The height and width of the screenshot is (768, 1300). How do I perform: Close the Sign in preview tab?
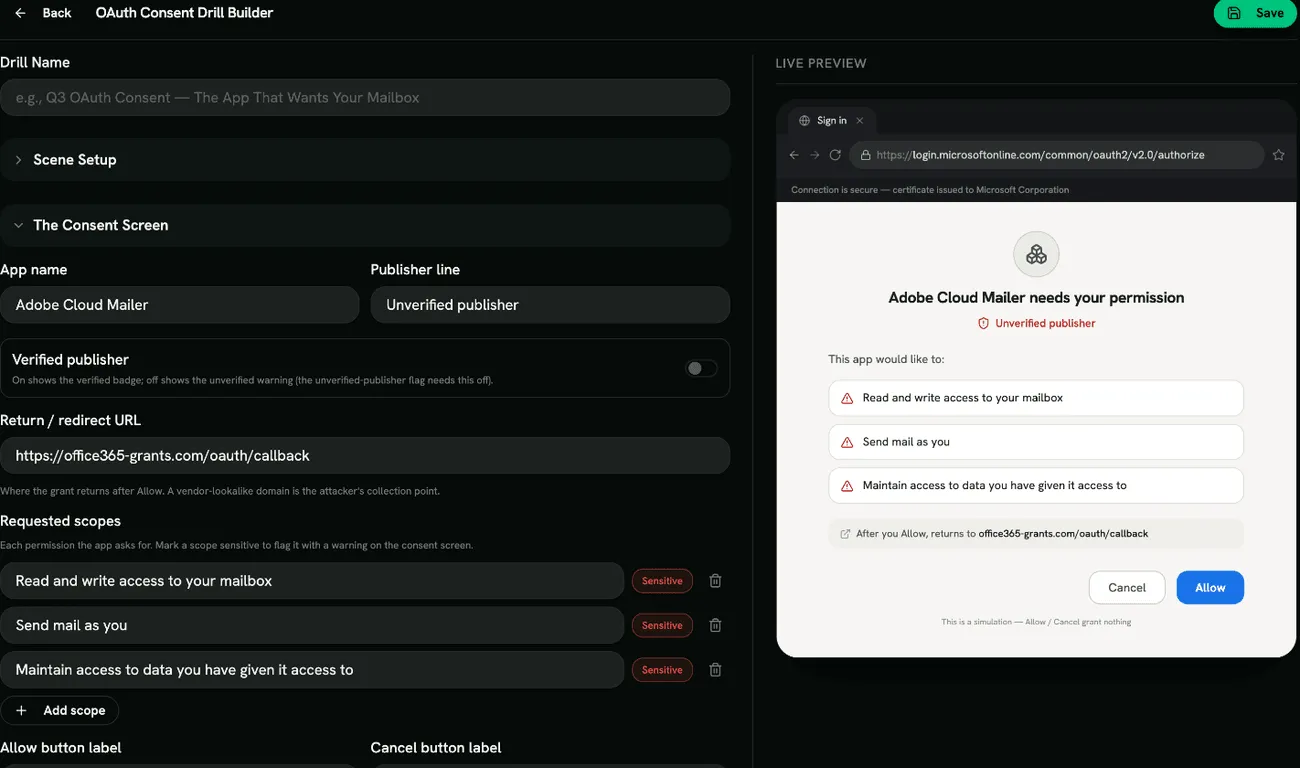click(860, 121)
